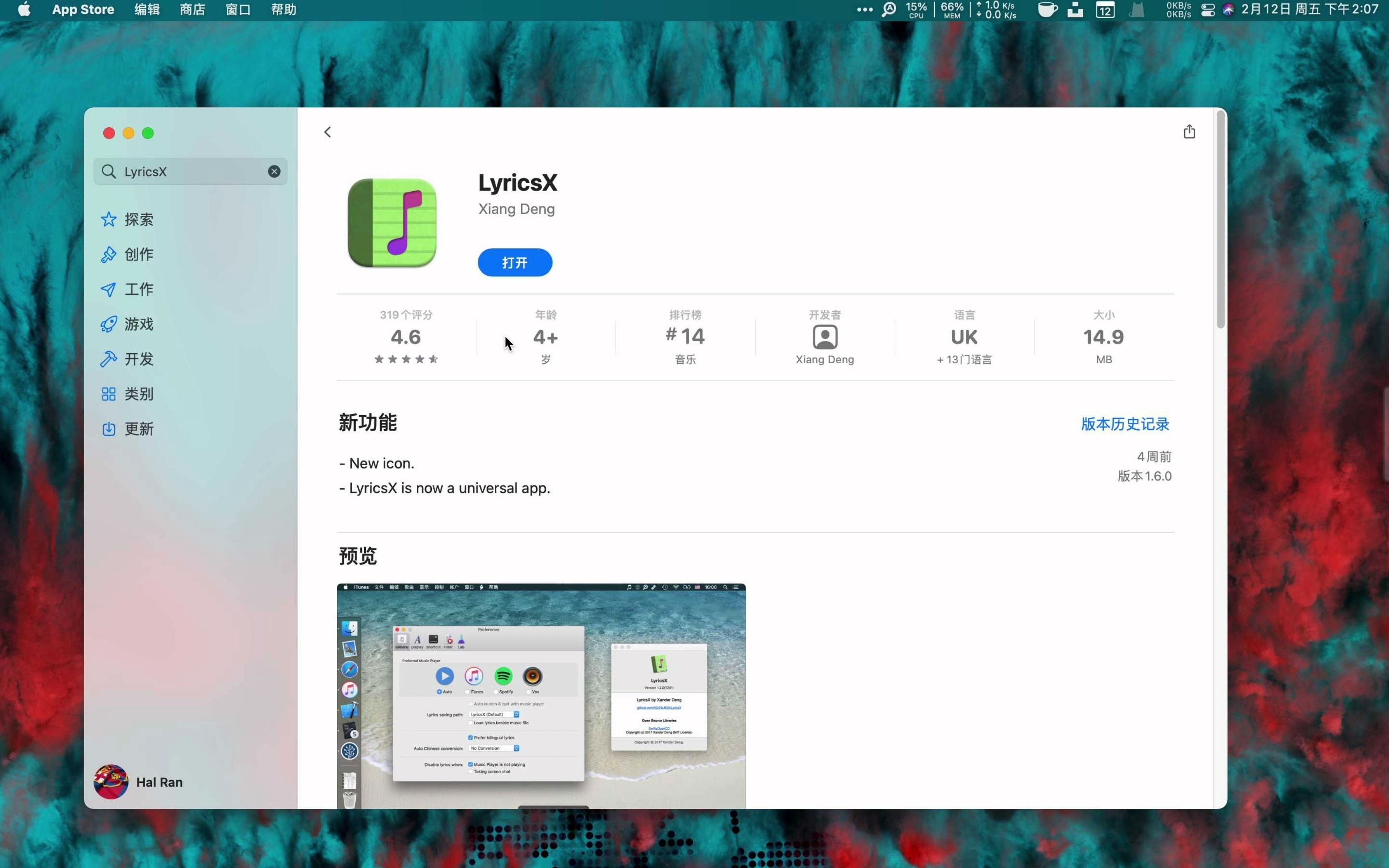Open the 创作 (Create) sidebar section

pos(127,254)
